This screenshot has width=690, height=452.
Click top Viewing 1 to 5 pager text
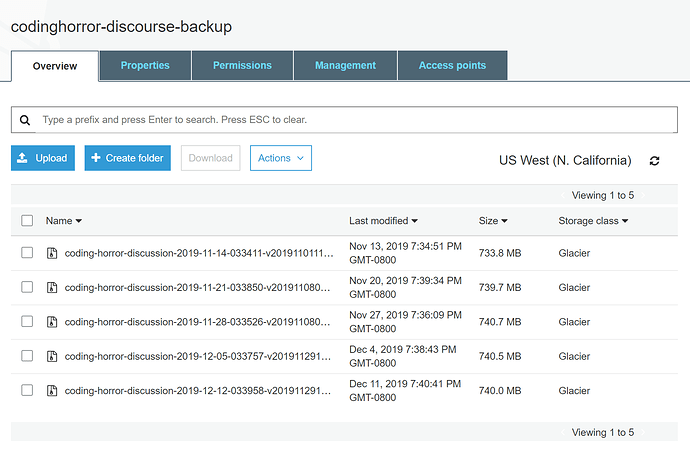[603, 195]
